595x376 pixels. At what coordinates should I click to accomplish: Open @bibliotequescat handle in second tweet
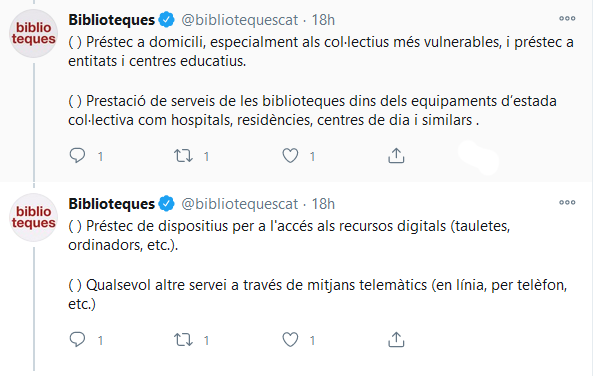(x=240, y=204)
